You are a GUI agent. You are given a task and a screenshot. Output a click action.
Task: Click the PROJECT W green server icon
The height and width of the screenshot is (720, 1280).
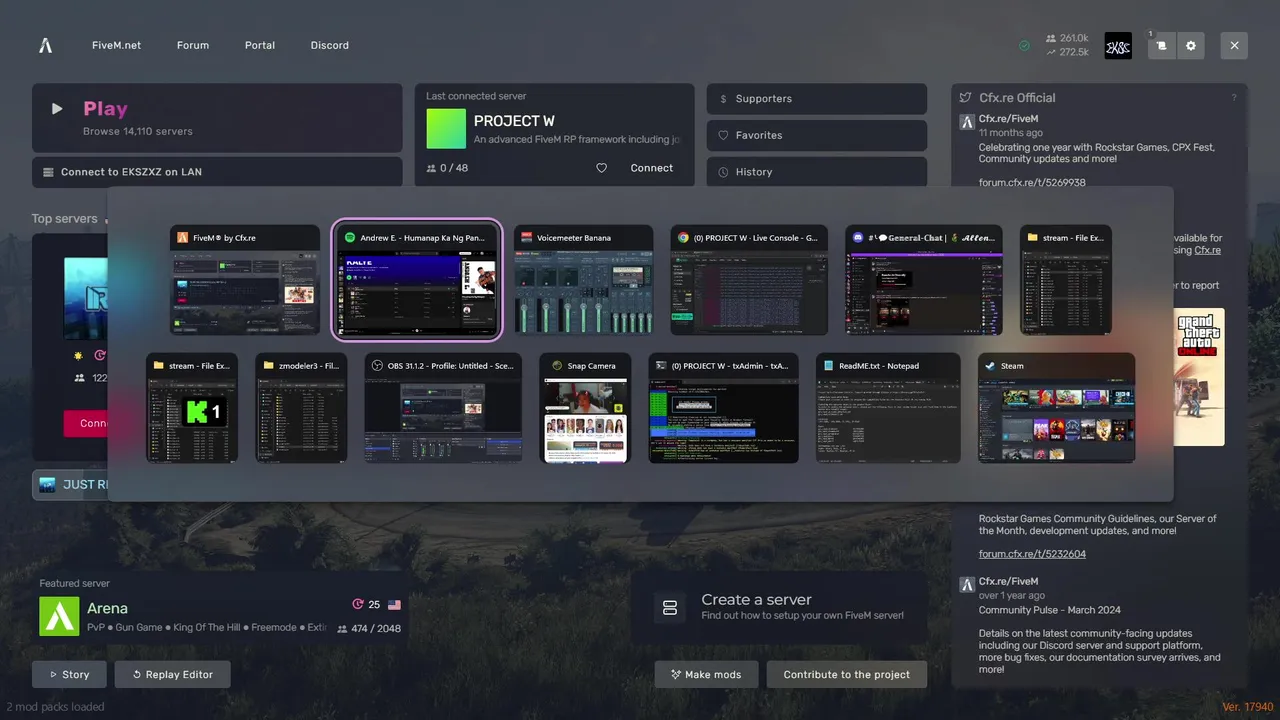[446, 129]
